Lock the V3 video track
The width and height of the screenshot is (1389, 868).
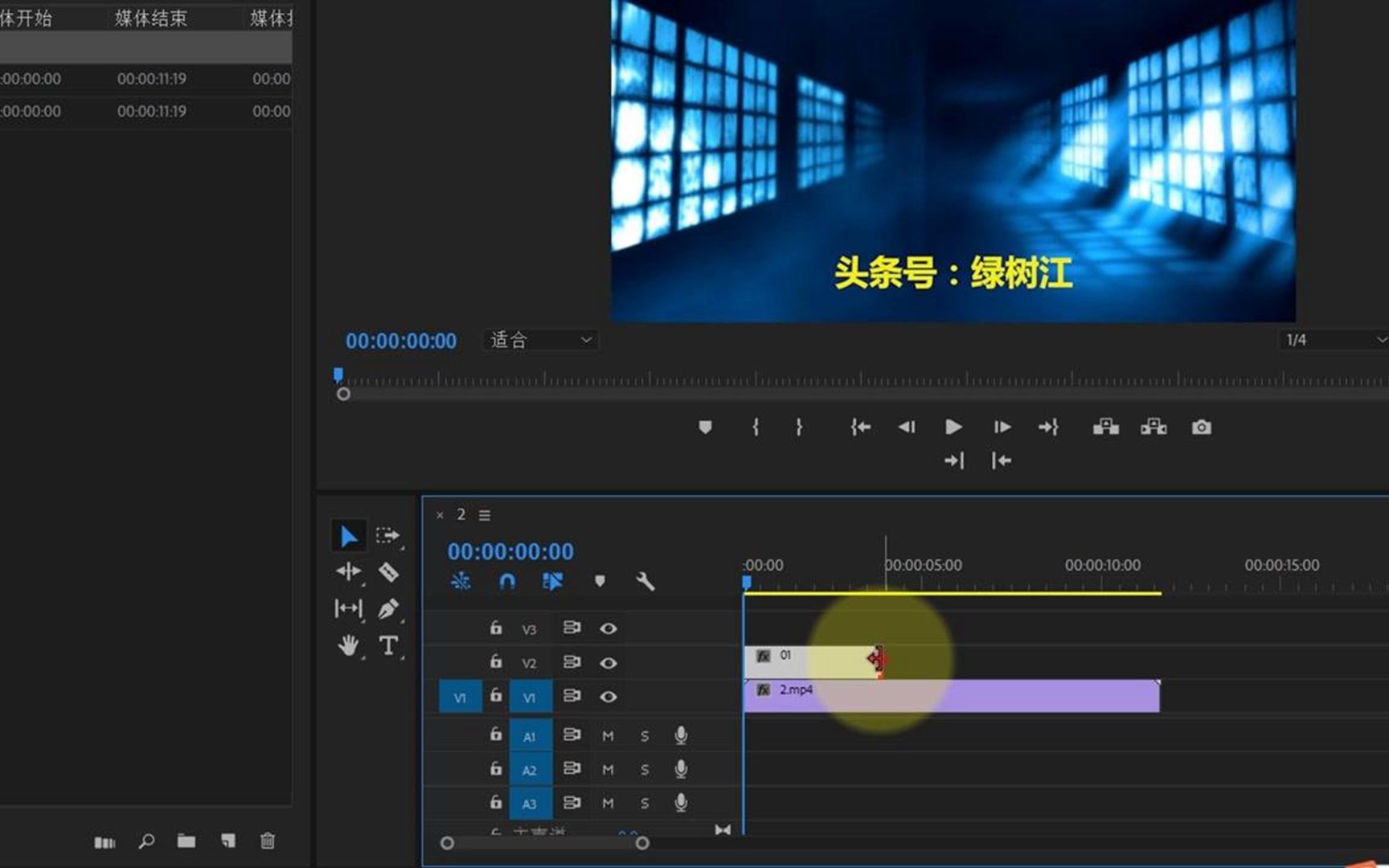pos(496,628)
